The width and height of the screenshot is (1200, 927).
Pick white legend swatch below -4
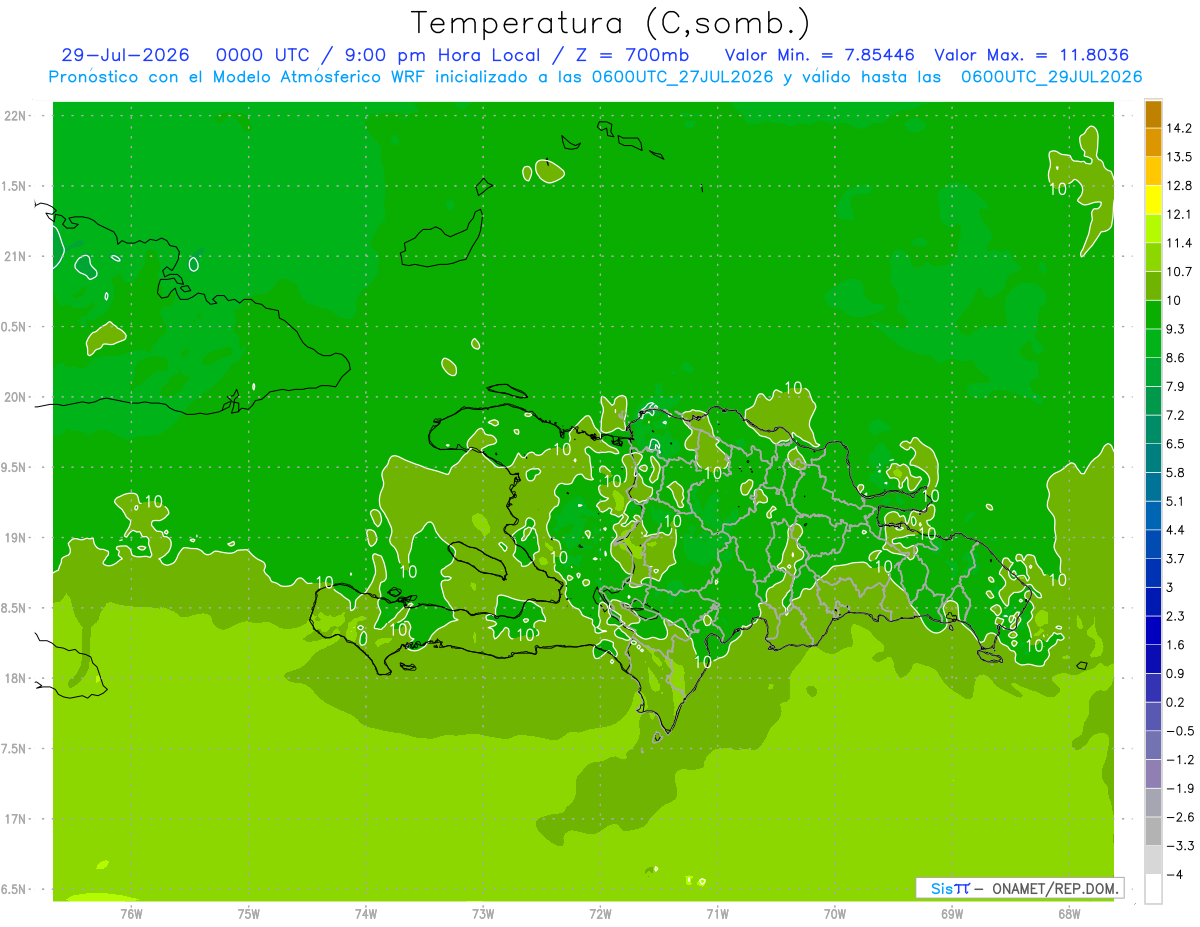pyautogui.click(x=1153, y=888)
